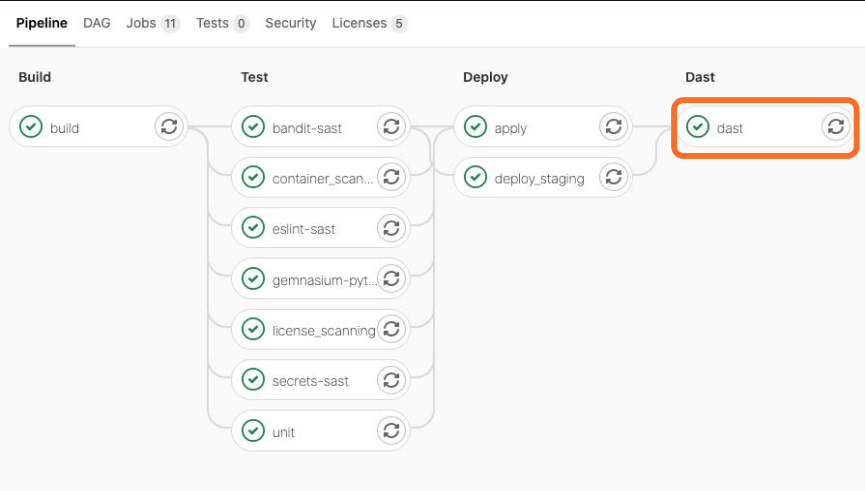Go to the Security tab
Image resolution: width=865 pixels, height=491 pixels.
coord(290,23)
